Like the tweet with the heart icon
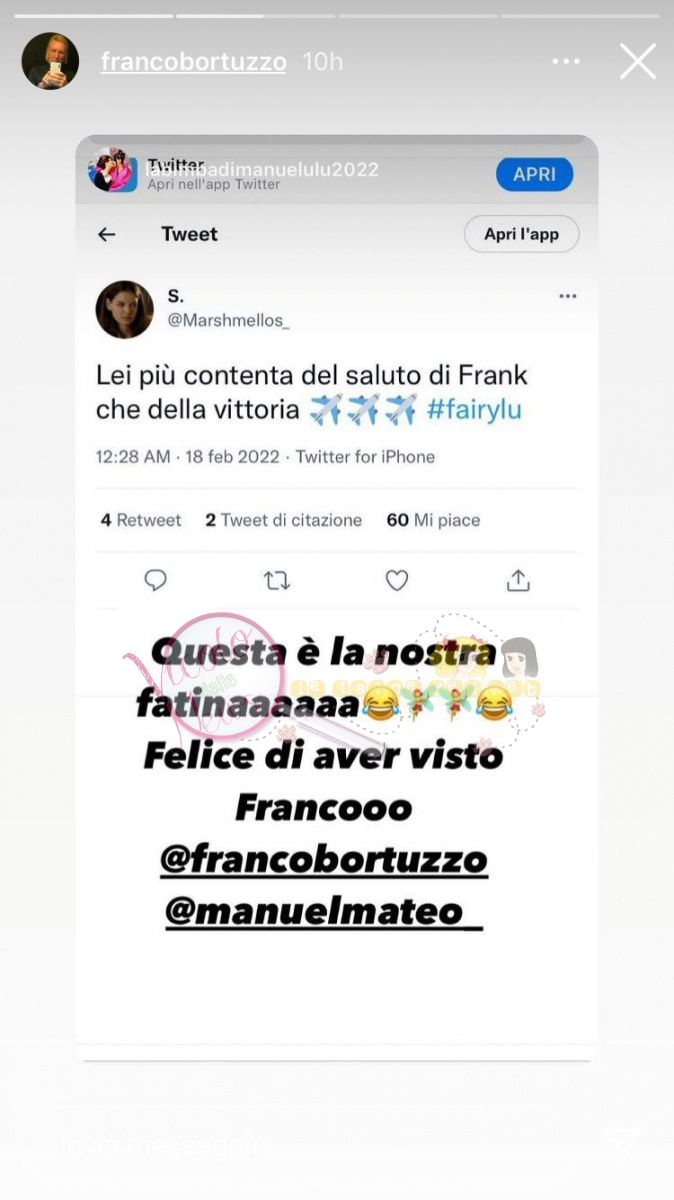 click(397, 580)
